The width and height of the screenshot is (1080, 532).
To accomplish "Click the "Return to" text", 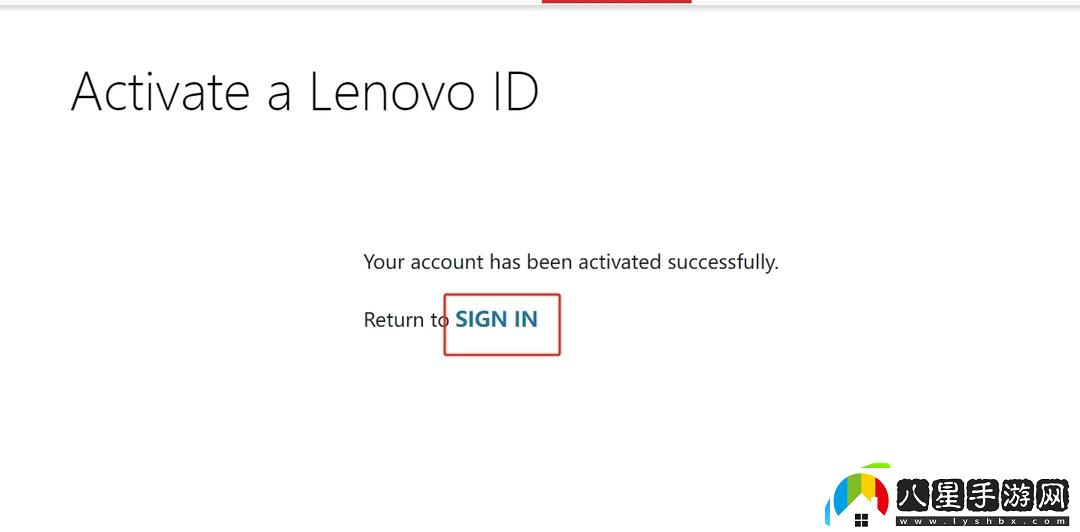I will tap(406, 320).
